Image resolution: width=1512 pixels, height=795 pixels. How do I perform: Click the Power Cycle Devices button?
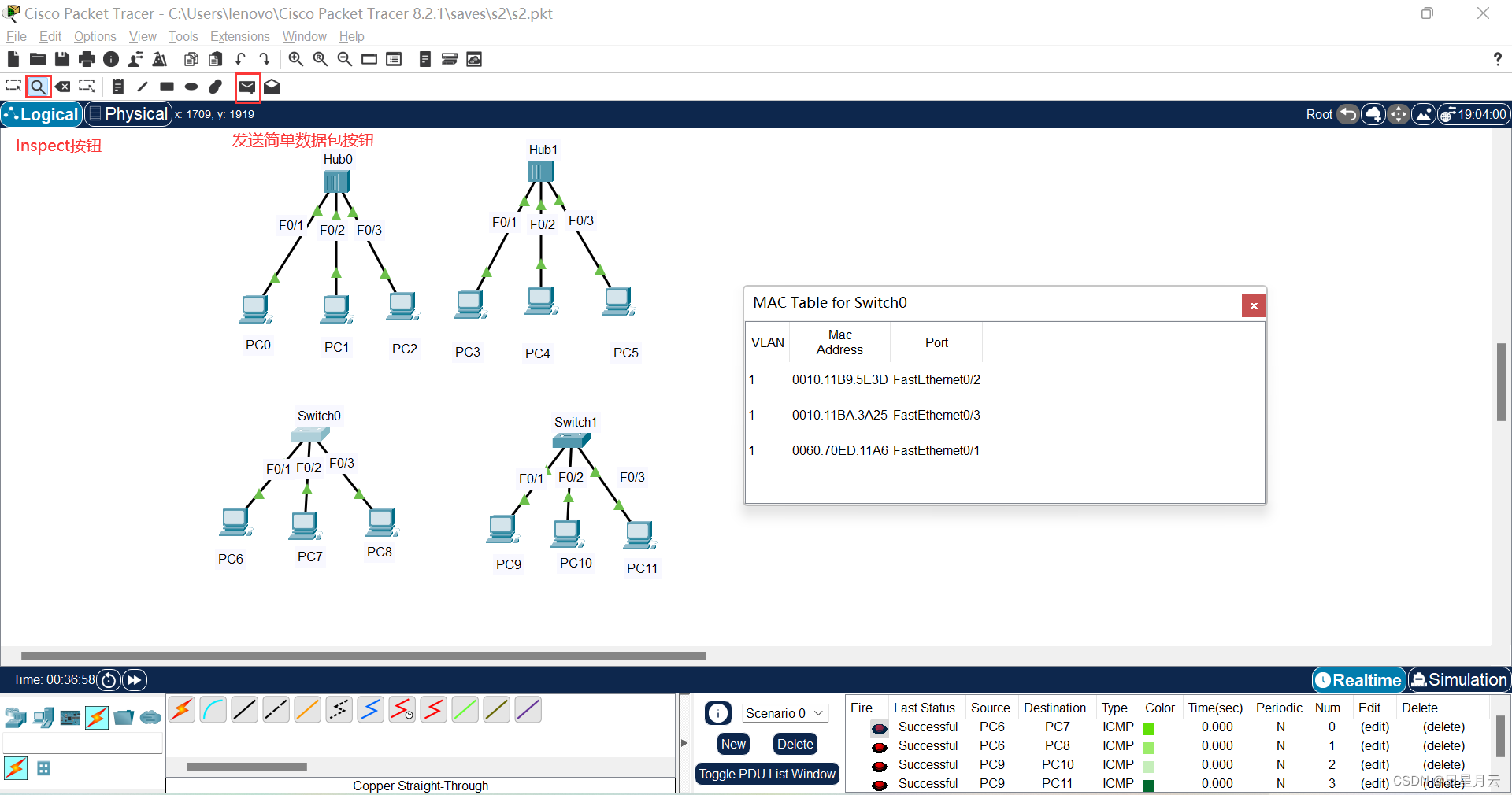[109, 680]
